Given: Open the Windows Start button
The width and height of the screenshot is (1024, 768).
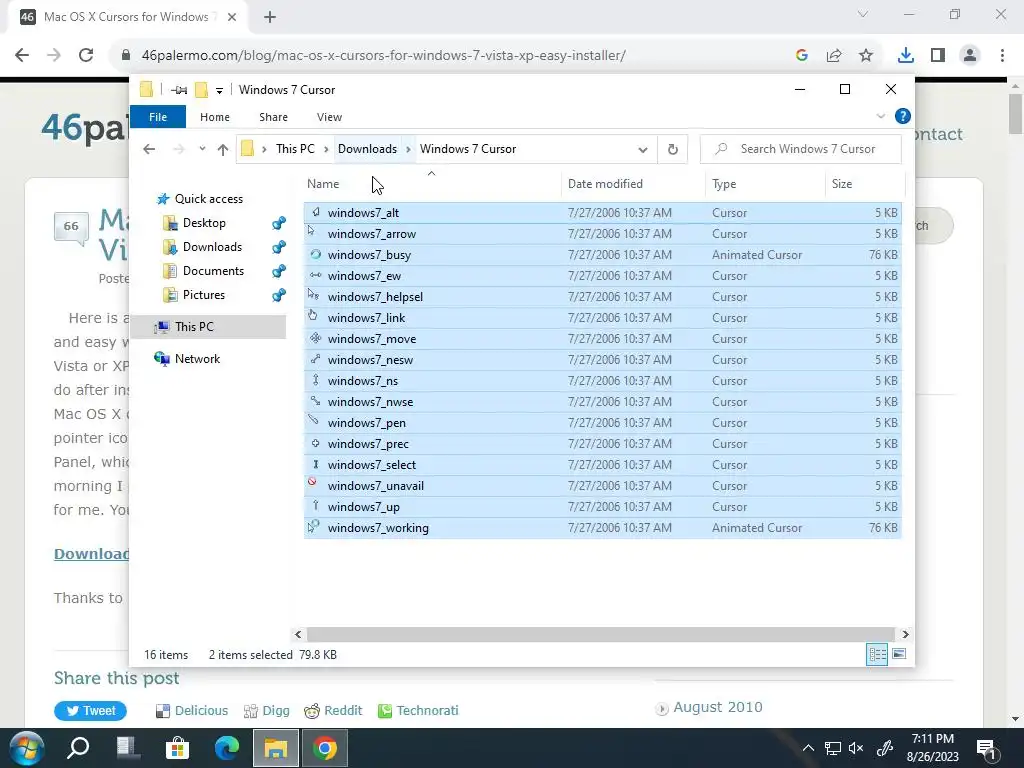Looking at the screenshot, I should pyautogui.click(x=27, y=748).
